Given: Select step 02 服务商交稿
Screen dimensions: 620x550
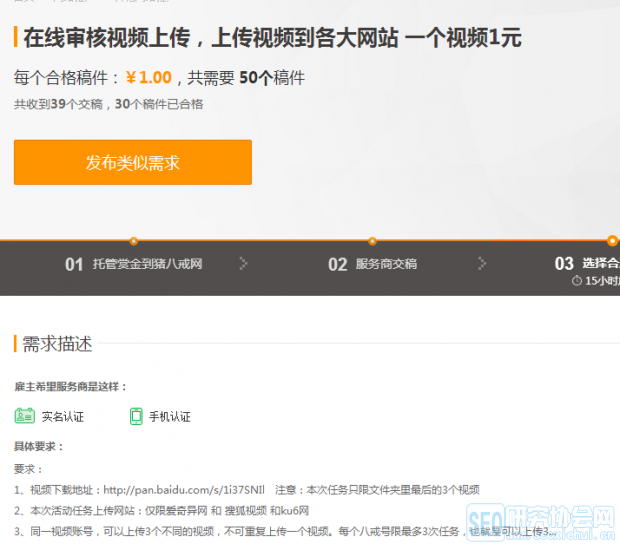Looking at the screenshot, I should [373, 265].
